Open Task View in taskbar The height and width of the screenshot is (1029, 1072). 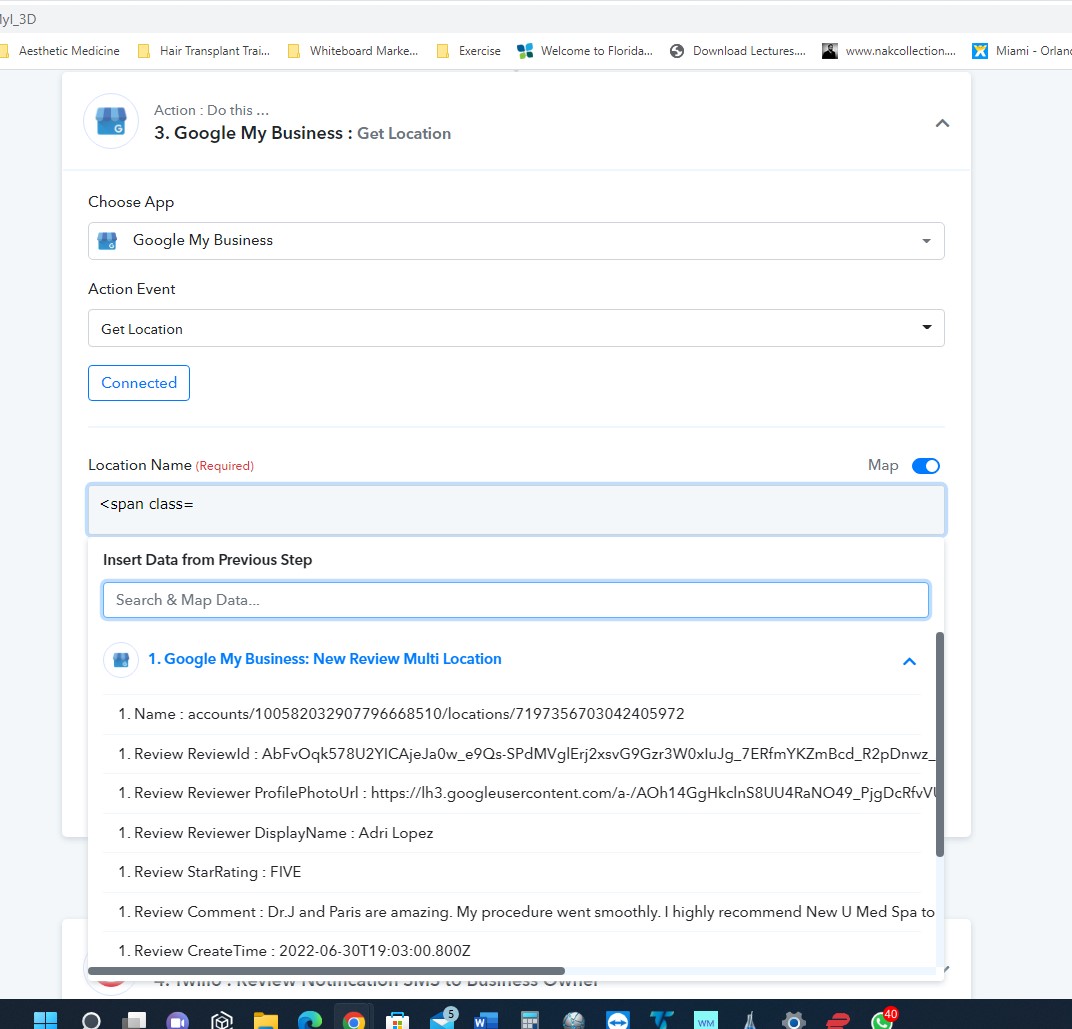point(135,1021)
